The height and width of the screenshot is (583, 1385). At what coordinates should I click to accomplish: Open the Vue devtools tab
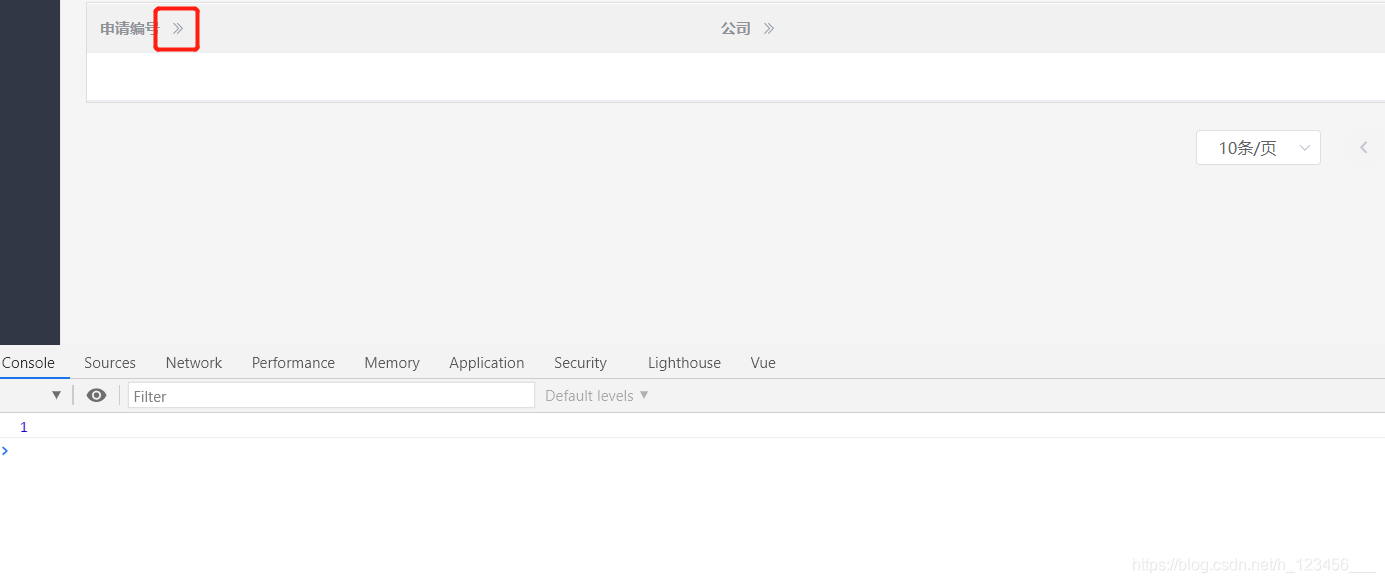[763, 363]
